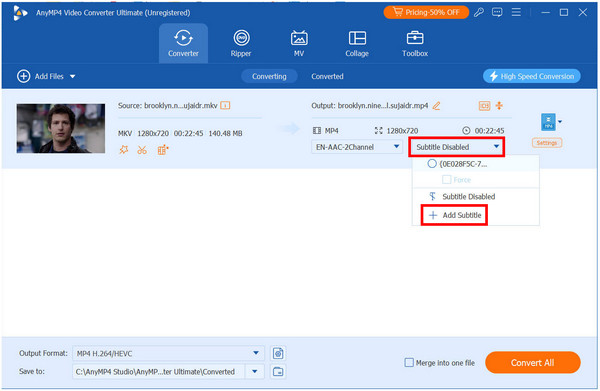Viewport: 600px width, 391px height.
Task: Open the Enhance video icon
Action: tap(163, 150)
